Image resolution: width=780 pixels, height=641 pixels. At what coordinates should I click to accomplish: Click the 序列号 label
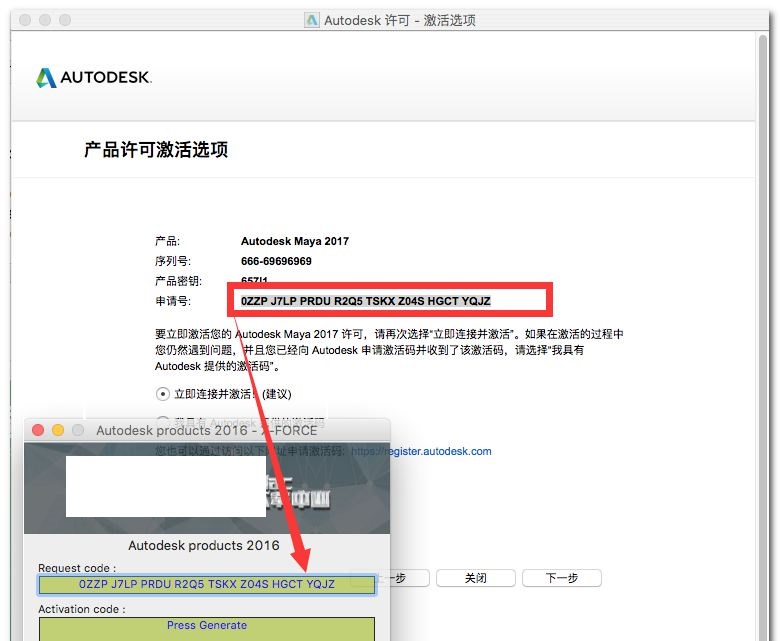173,261
